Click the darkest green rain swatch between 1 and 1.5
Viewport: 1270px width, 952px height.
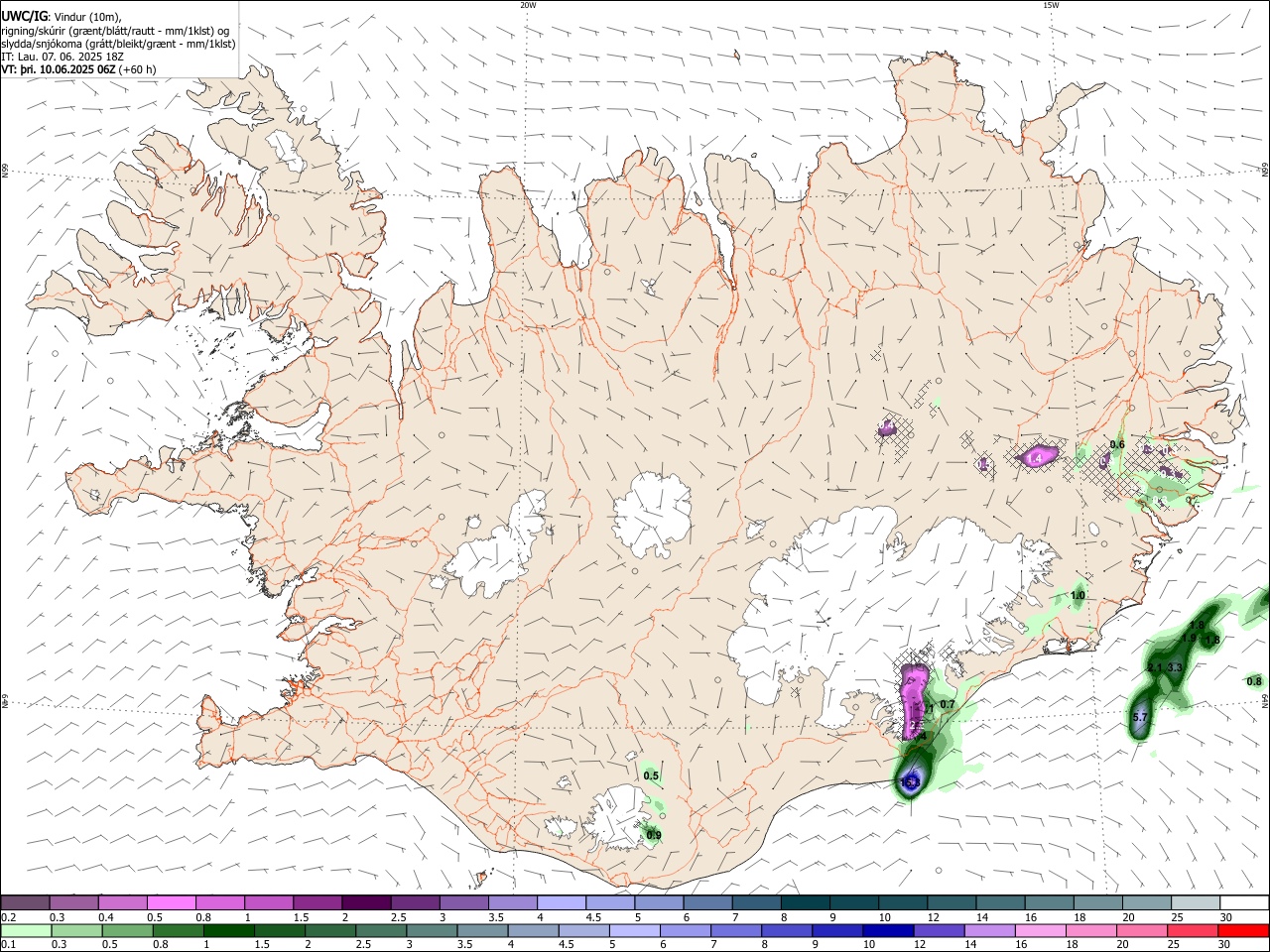(229, 931)
